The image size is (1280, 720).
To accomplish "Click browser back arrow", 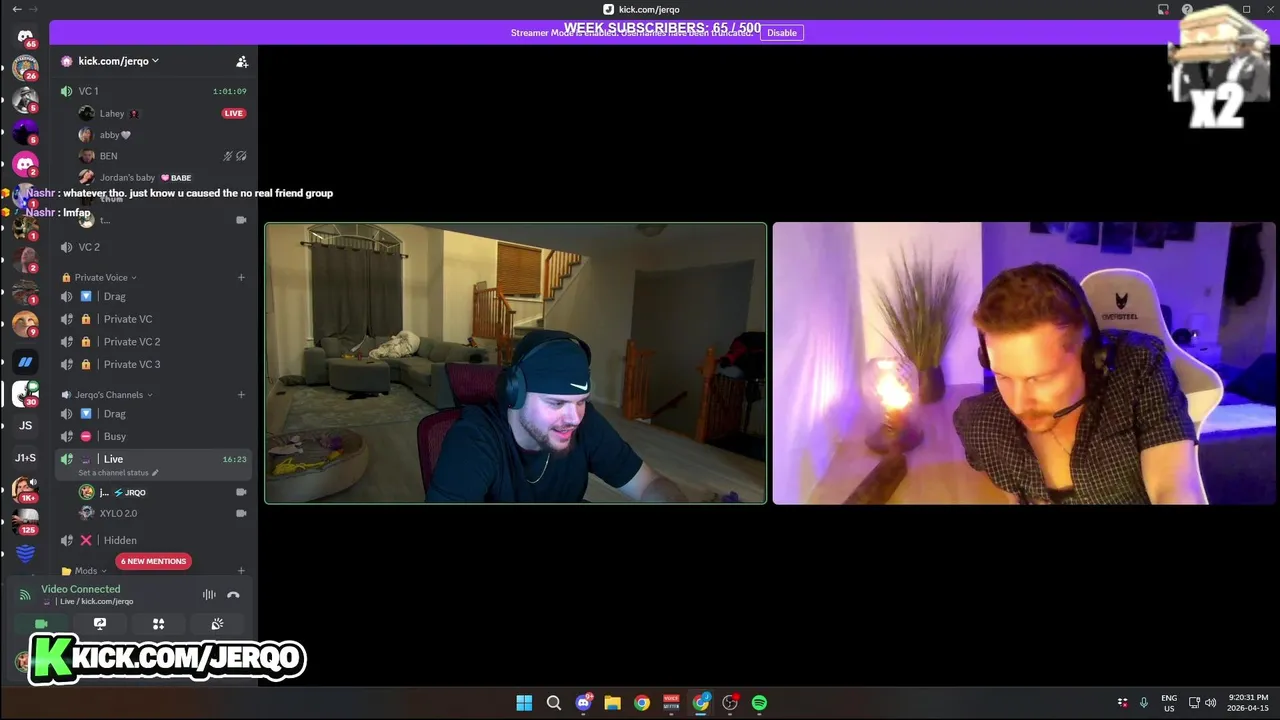I will [x=16, y=9].
